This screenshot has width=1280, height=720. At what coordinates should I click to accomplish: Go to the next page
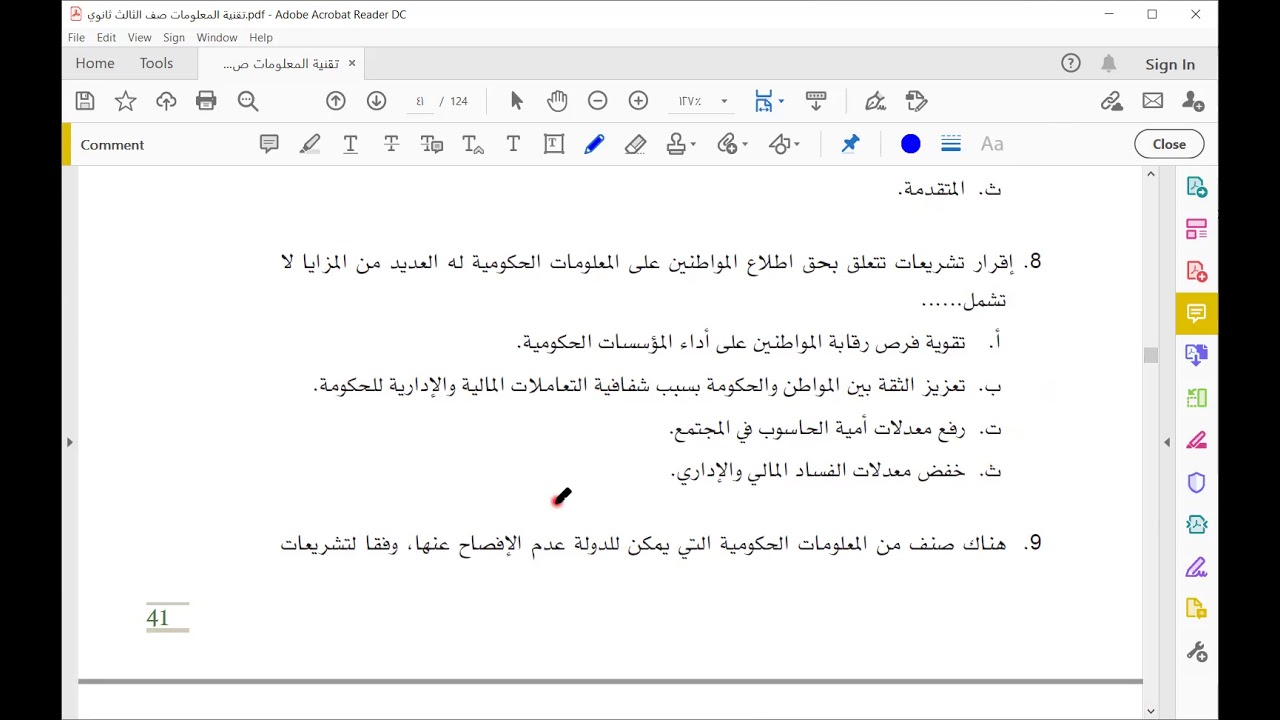point(376,101)
